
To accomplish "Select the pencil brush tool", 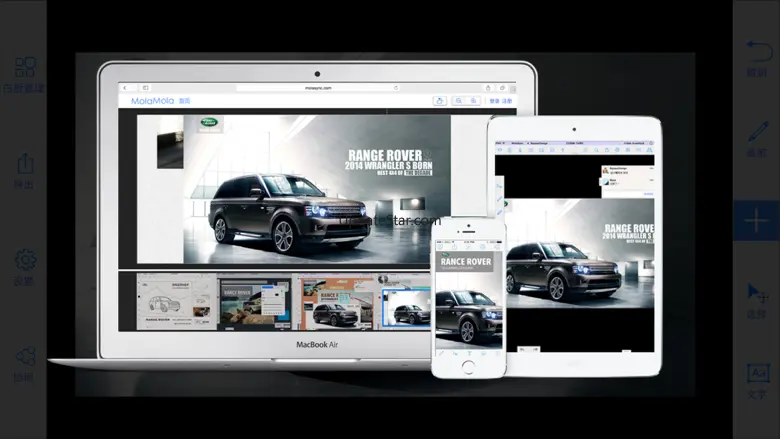I will pyautogui.click(x=758, y=132).
